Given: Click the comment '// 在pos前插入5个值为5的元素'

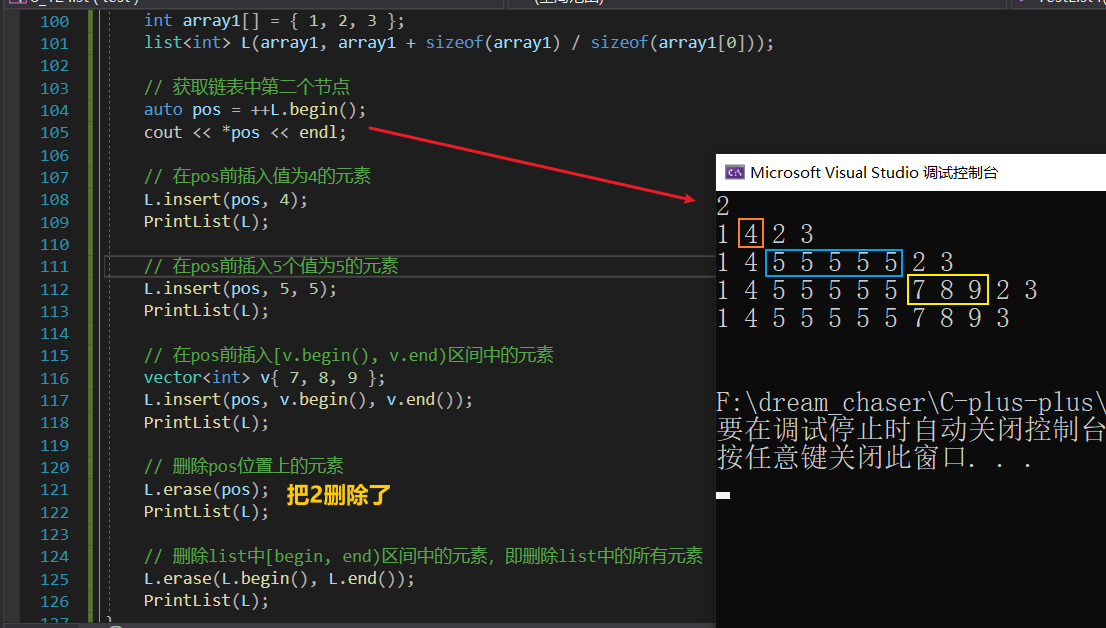Looking at the screenshot, I should tap(271, 266).
